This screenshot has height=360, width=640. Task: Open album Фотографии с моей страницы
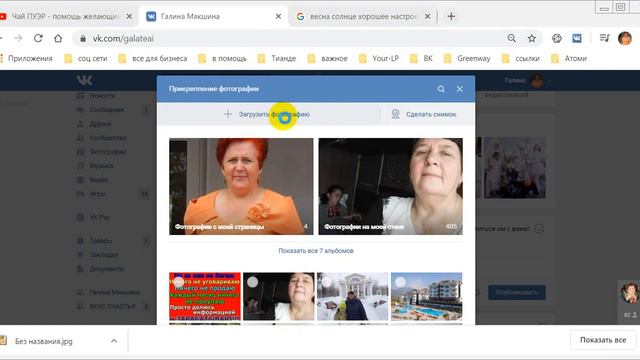(241, 187)
